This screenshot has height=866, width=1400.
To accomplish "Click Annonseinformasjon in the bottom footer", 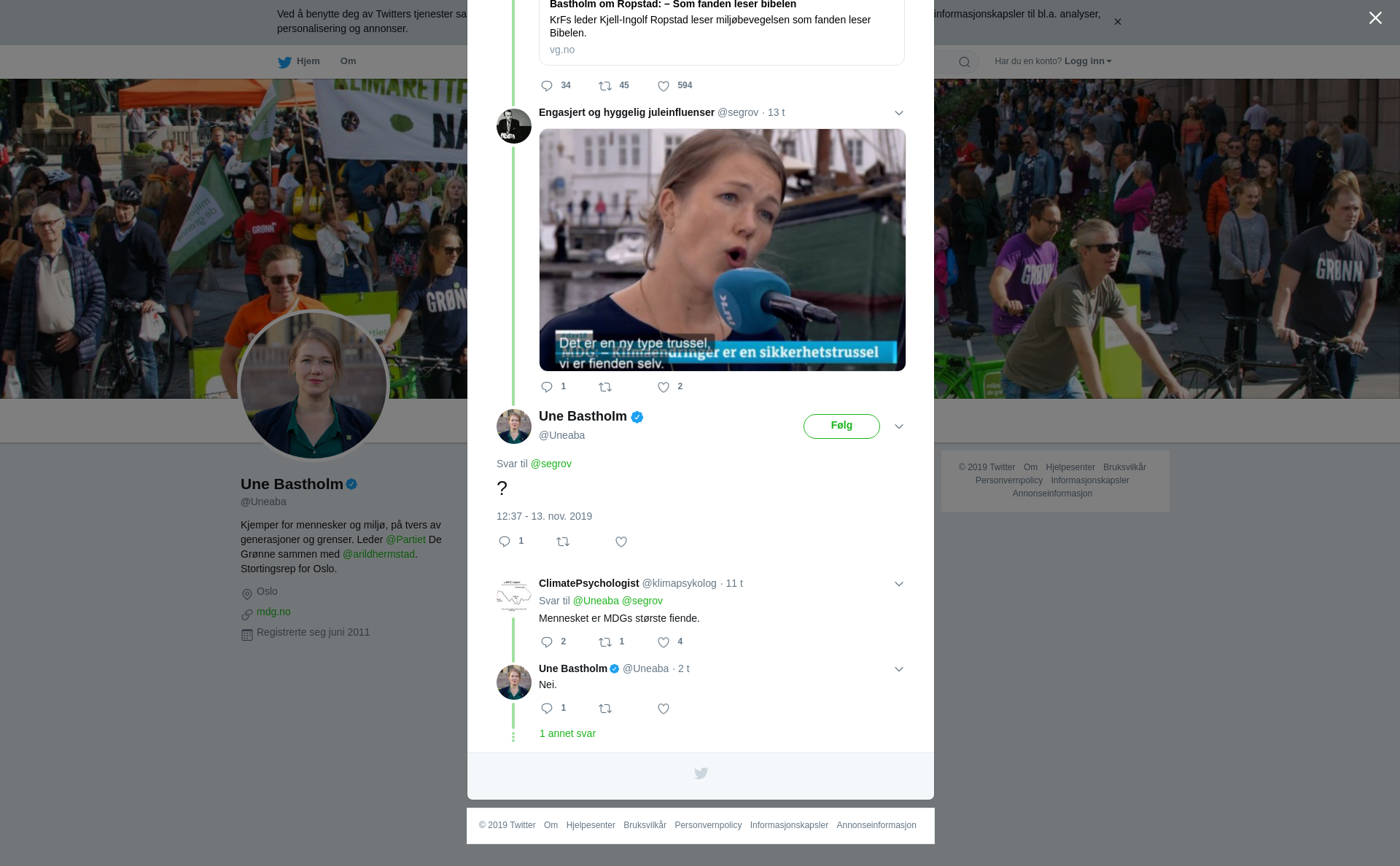I will (x=876, y=825).
